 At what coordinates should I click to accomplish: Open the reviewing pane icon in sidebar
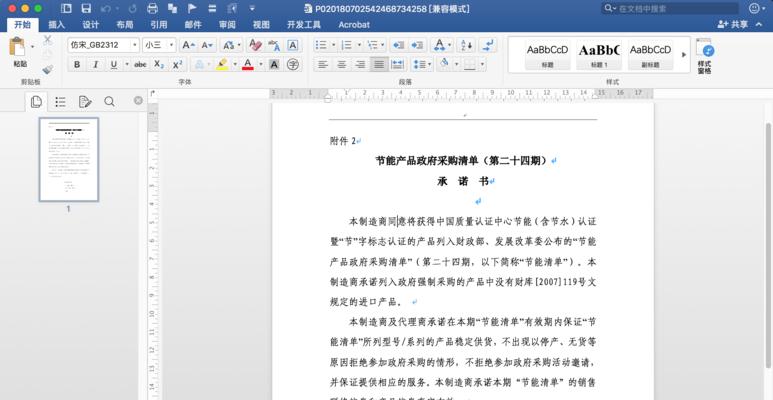pyautogui.click(x=85, y=102)
